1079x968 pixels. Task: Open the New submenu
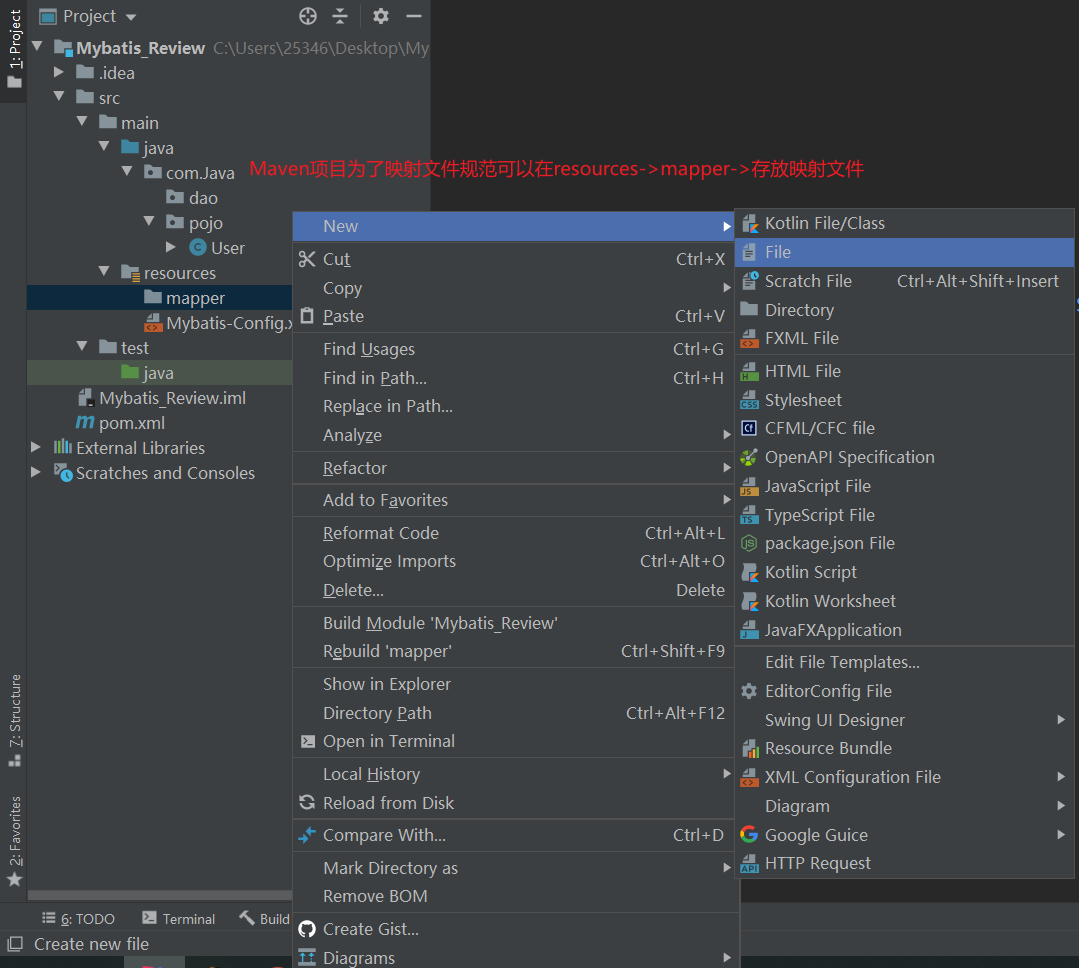pyautogui.click(x=513, y=226)
